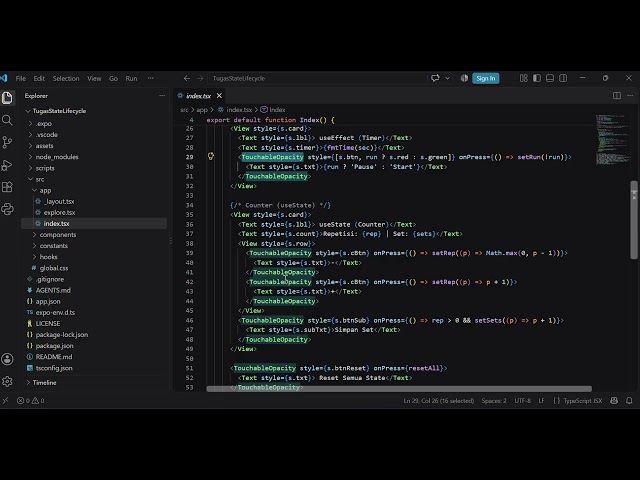This screenshot has height=480, width=640.
Task: Open the View menu
Action: [94, 78]
